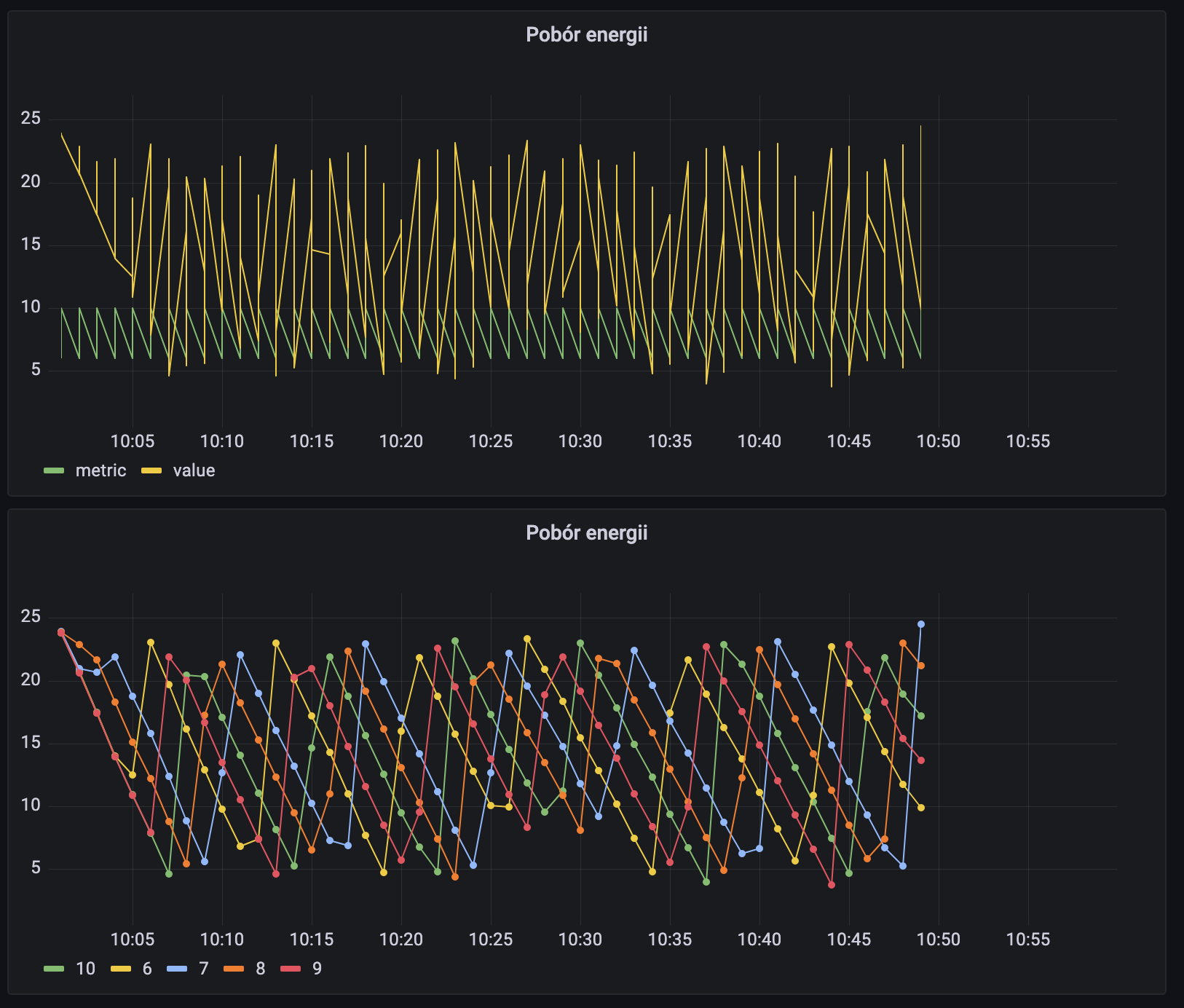Toggle the metric series in top legend

click(x=100, y=470)
